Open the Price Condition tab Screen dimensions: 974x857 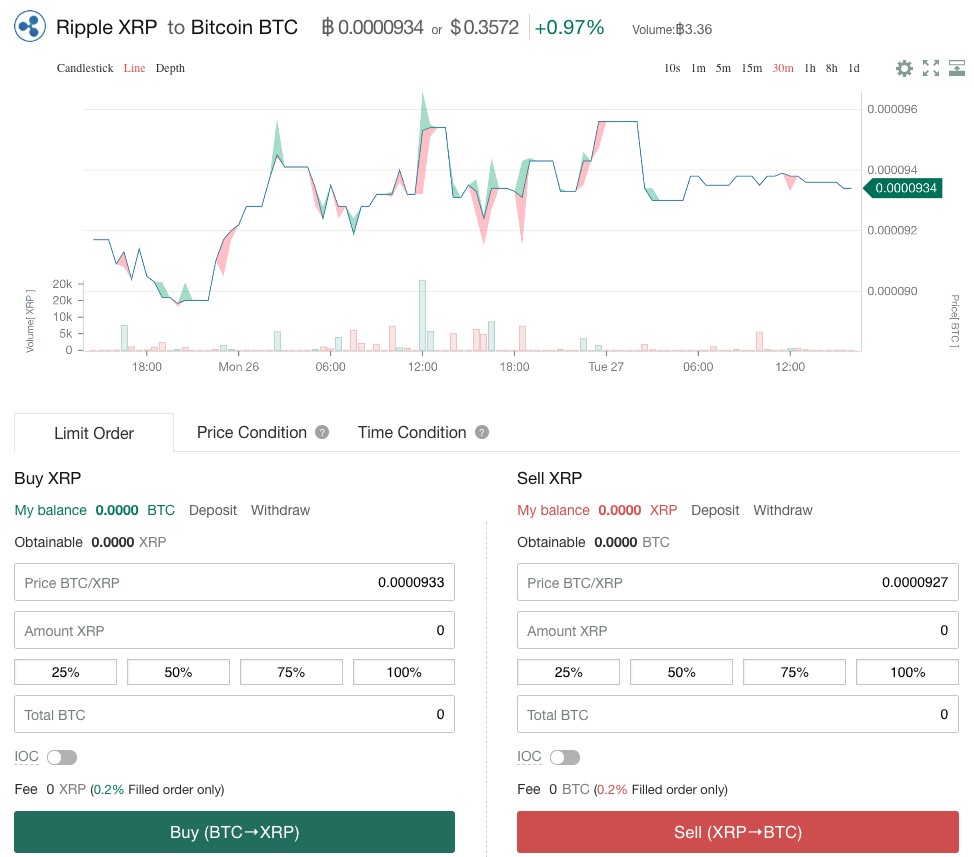[x=252, y=432]
